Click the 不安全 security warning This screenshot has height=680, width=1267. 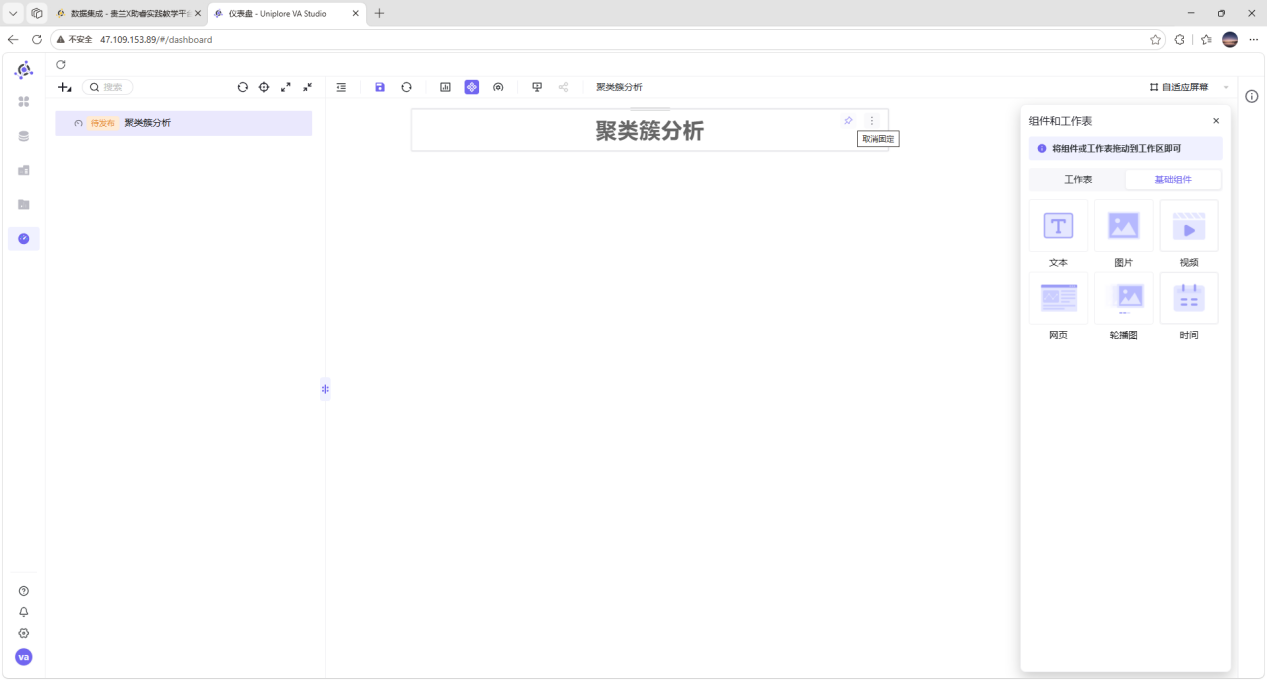74,40
